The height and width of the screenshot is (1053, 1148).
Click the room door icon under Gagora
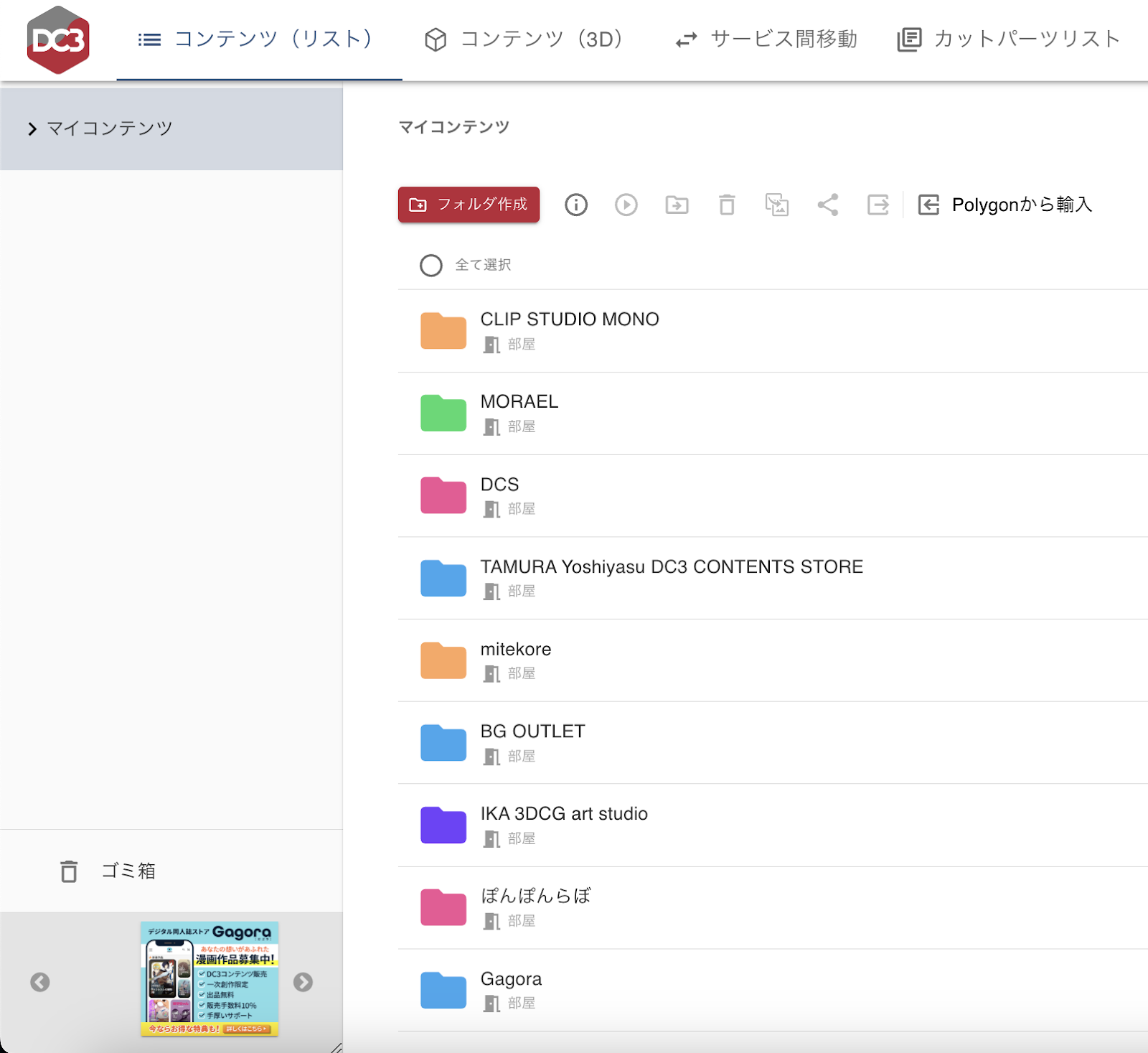point(491,1003)
